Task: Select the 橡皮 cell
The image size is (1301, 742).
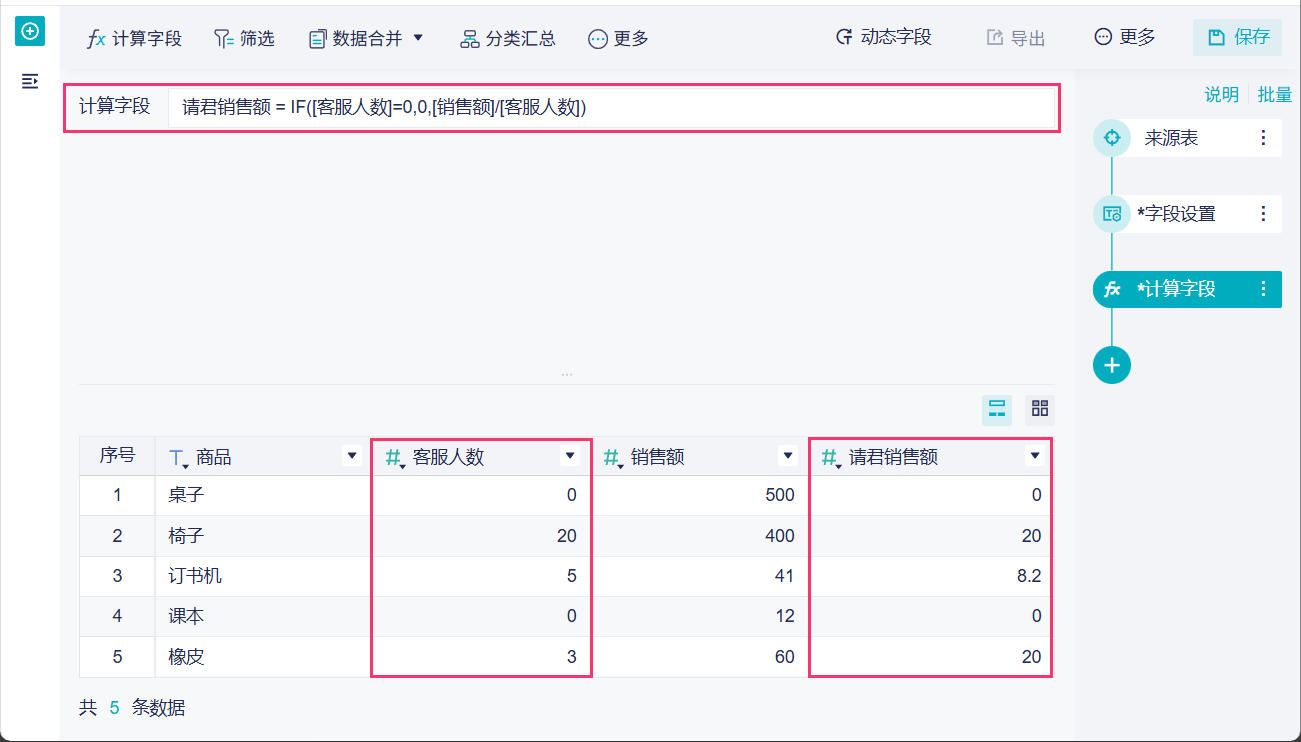Action: [x=262, y=657]
